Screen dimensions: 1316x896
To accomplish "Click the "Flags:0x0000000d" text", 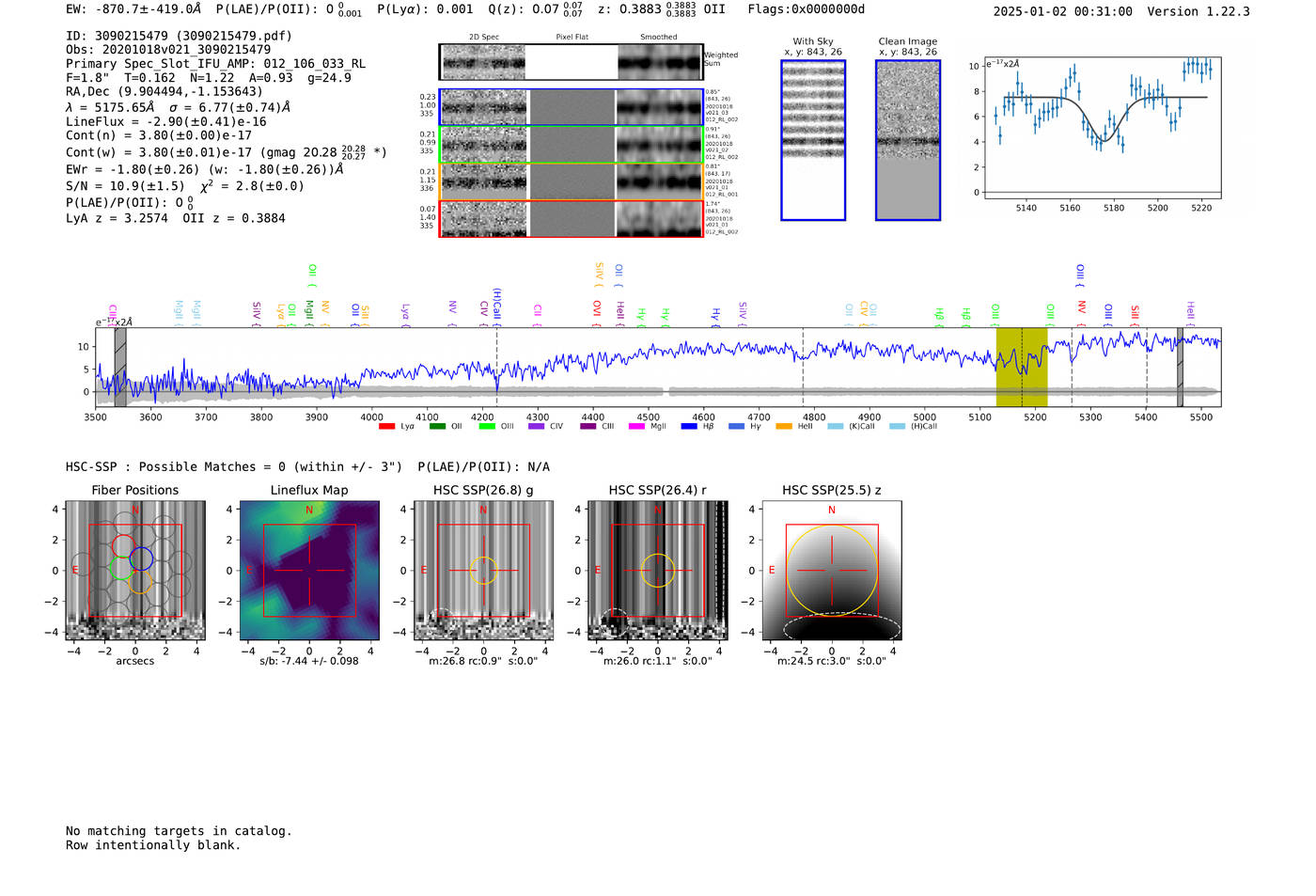I will point(807,9).
